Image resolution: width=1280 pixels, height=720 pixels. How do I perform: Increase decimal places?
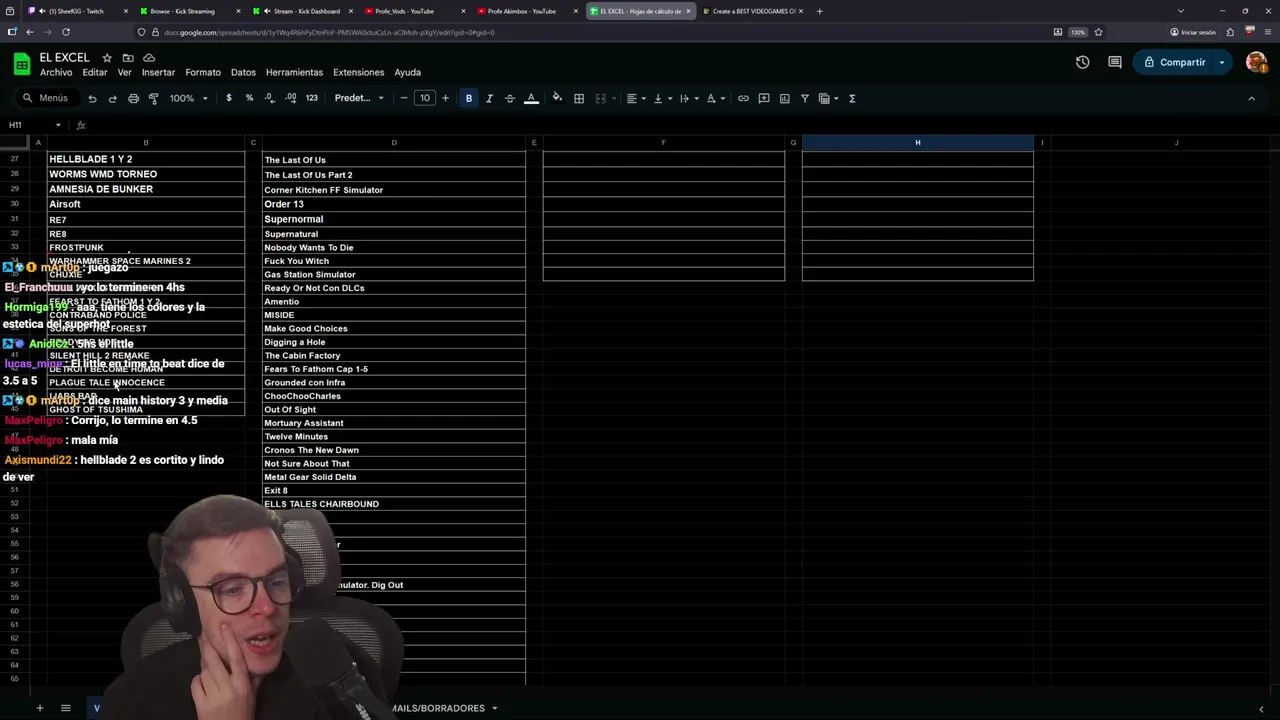coord(291,98)
